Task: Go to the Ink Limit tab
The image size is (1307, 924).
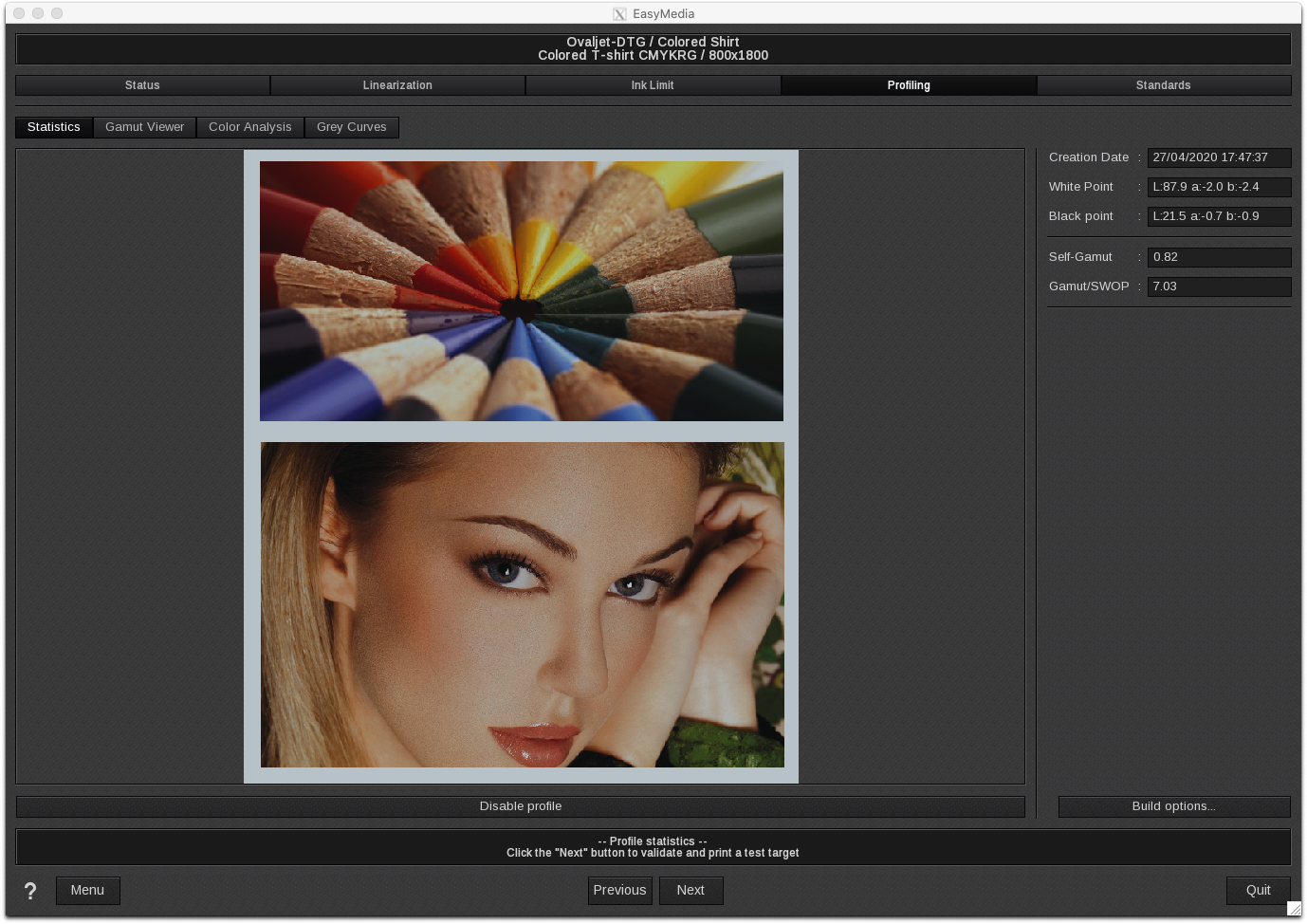Action: click(653, 85)
